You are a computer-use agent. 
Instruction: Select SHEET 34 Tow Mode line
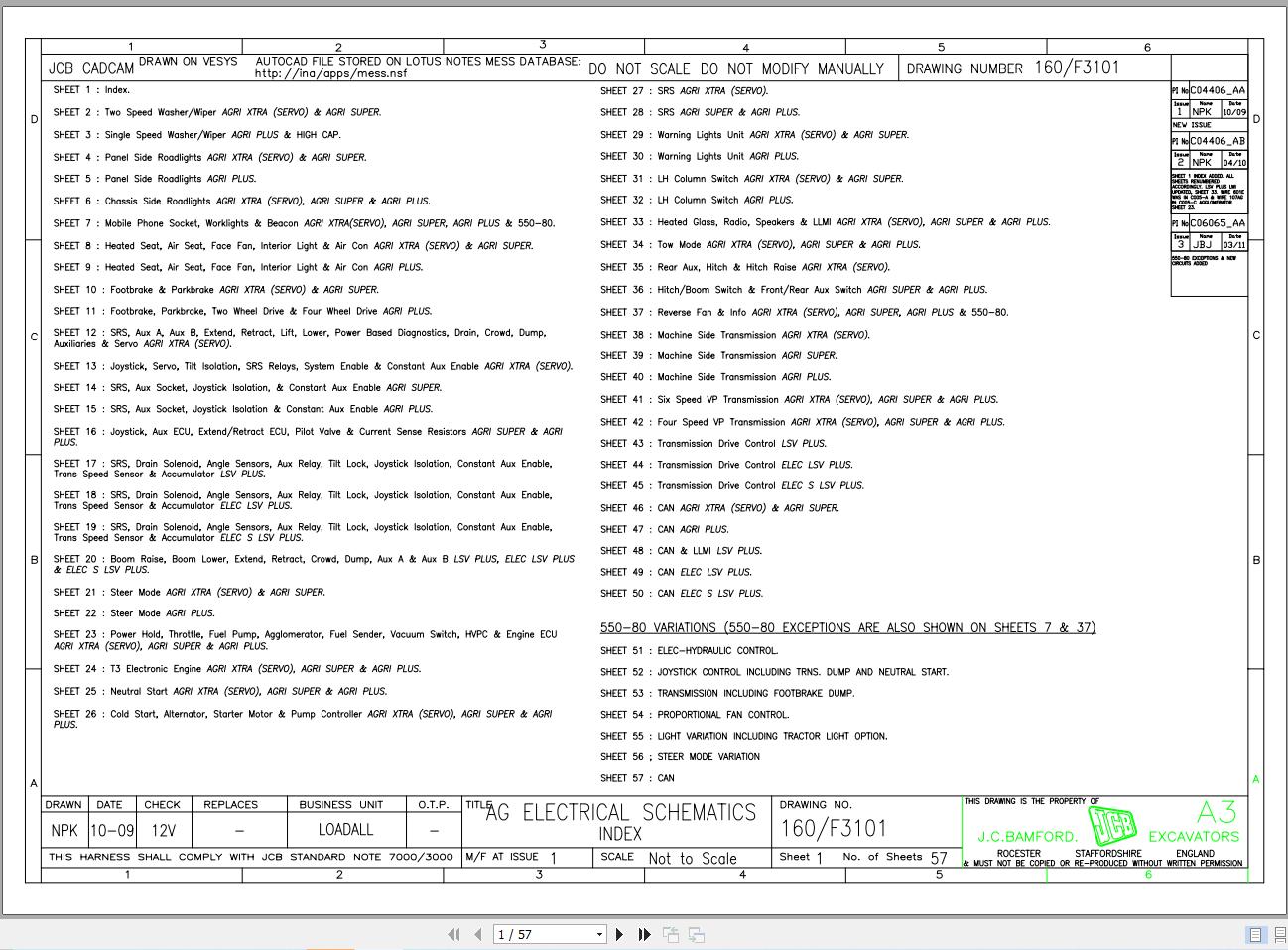(x=761, y=244)
